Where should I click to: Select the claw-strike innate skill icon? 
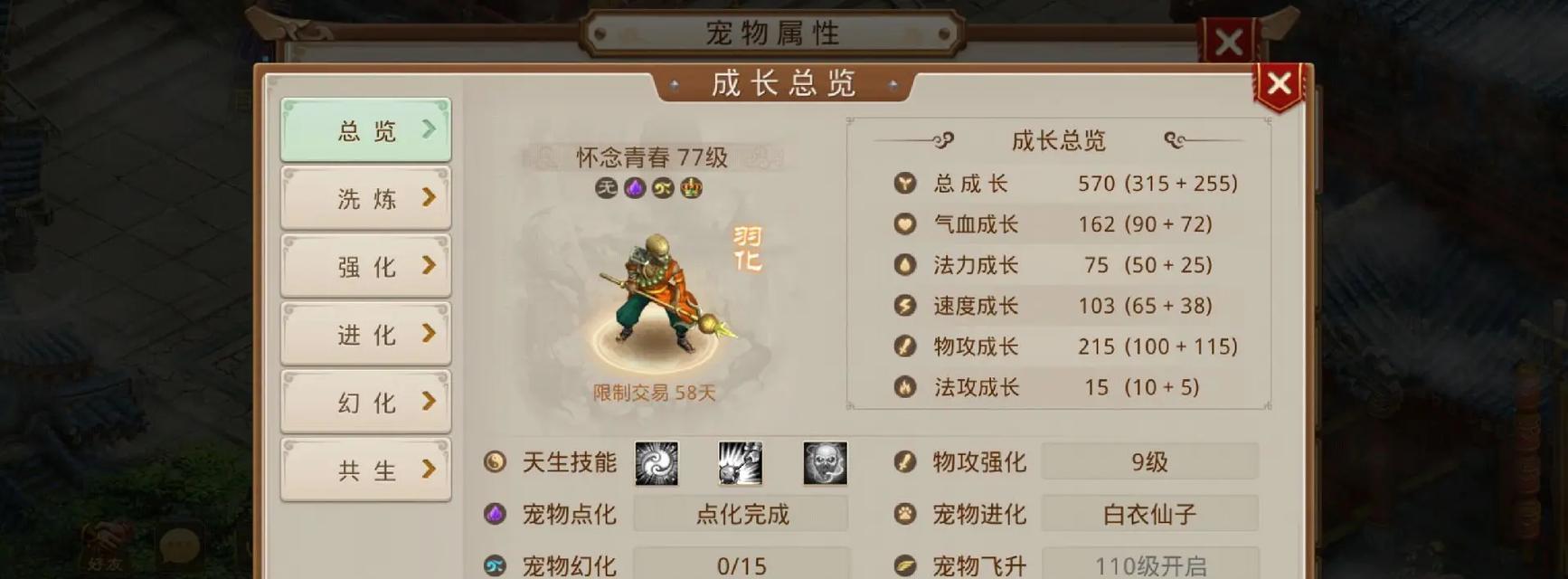(x=741, y=463)
